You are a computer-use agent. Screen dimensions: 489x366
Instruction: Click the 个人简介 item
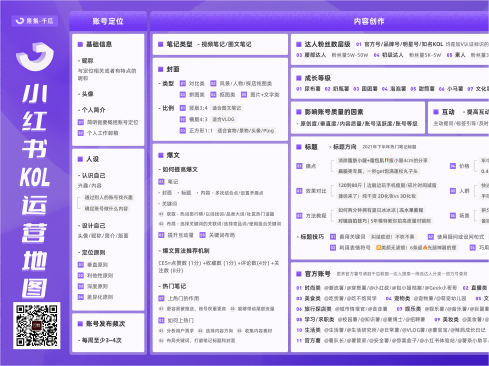tap(92, 110)
